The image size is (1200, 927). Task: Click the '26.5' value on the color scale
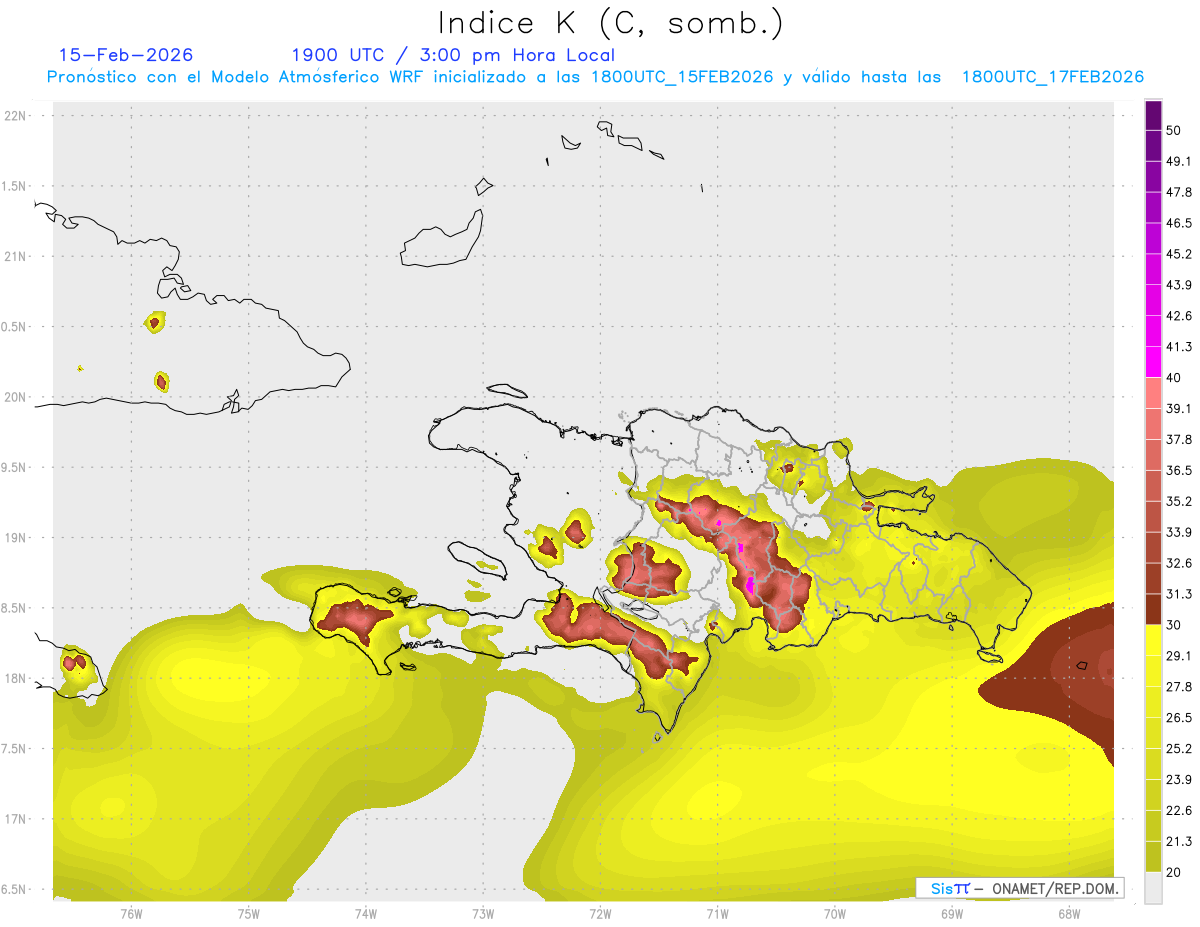[1178, 718]
